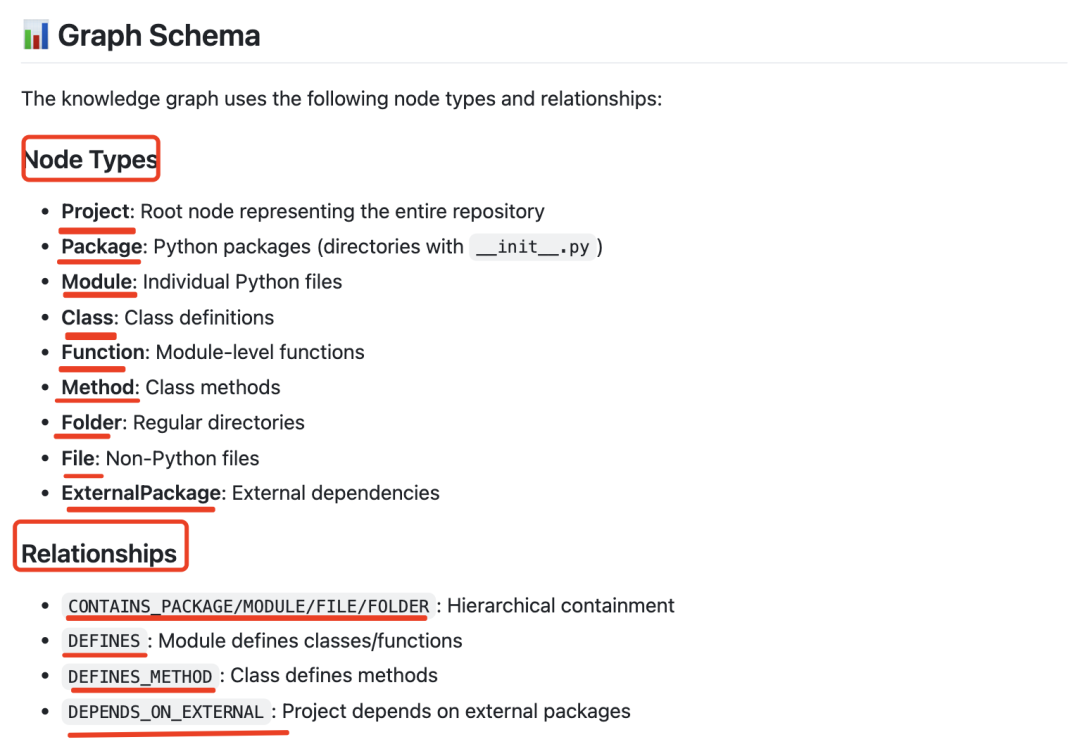Viewport: 1080px width, 749px height.
Task: Click the bold Module term
Action: point(96,282)
